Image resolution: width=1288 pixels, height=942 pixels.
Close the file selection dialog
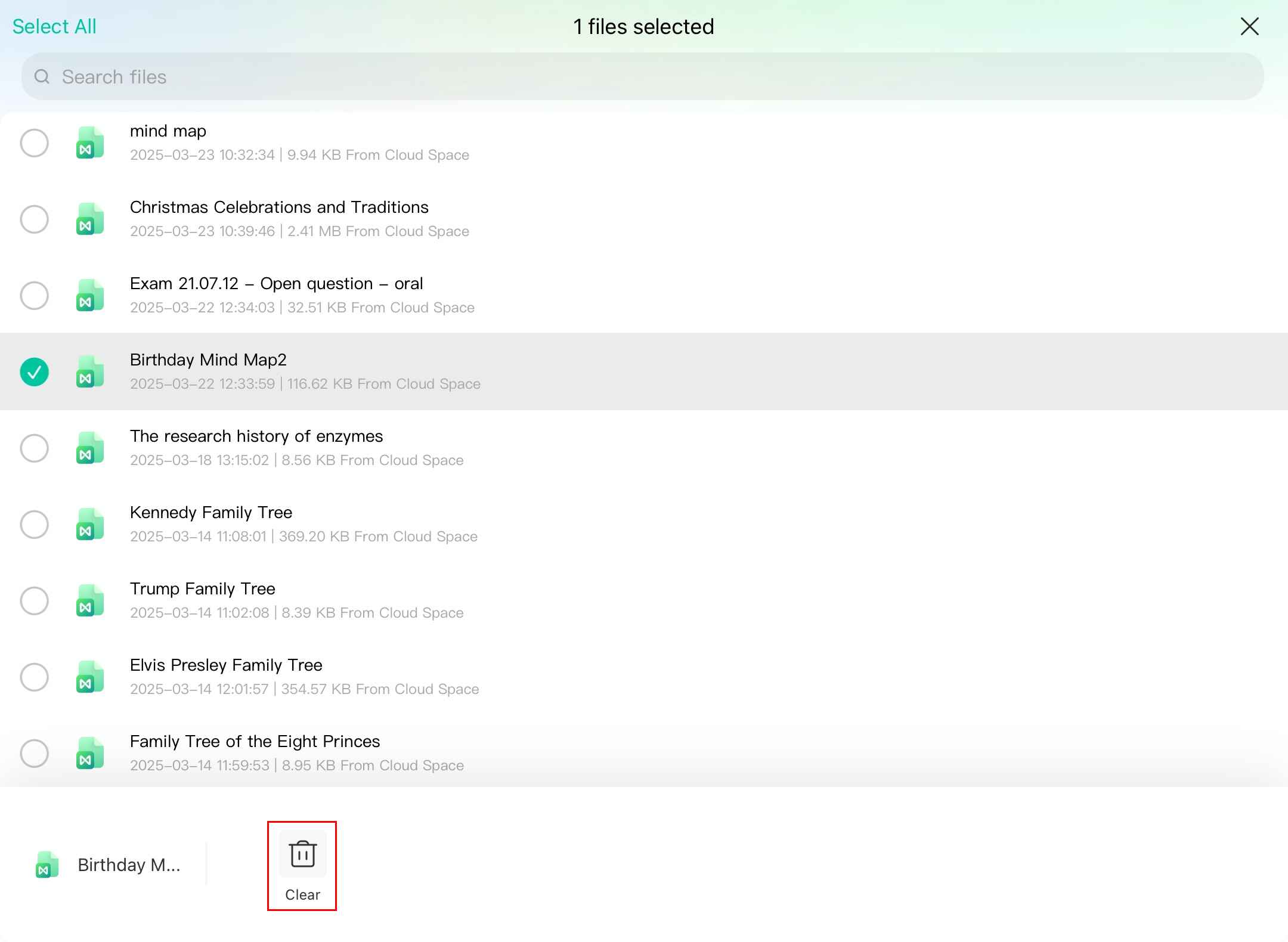tap(1249, 26)
